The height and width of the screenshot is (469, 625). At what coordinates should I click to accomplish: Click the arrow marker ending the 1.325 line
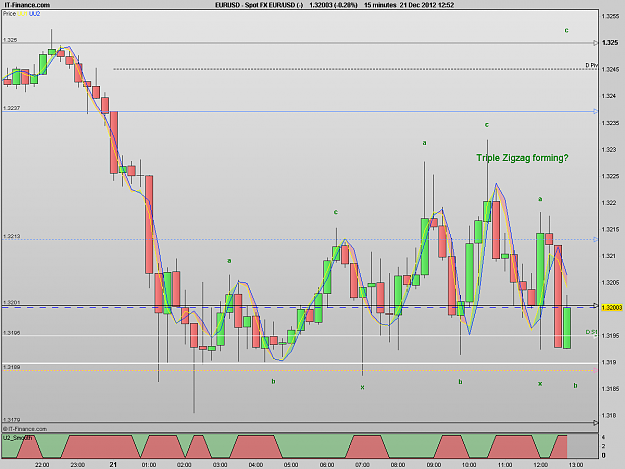coord(596,43)
